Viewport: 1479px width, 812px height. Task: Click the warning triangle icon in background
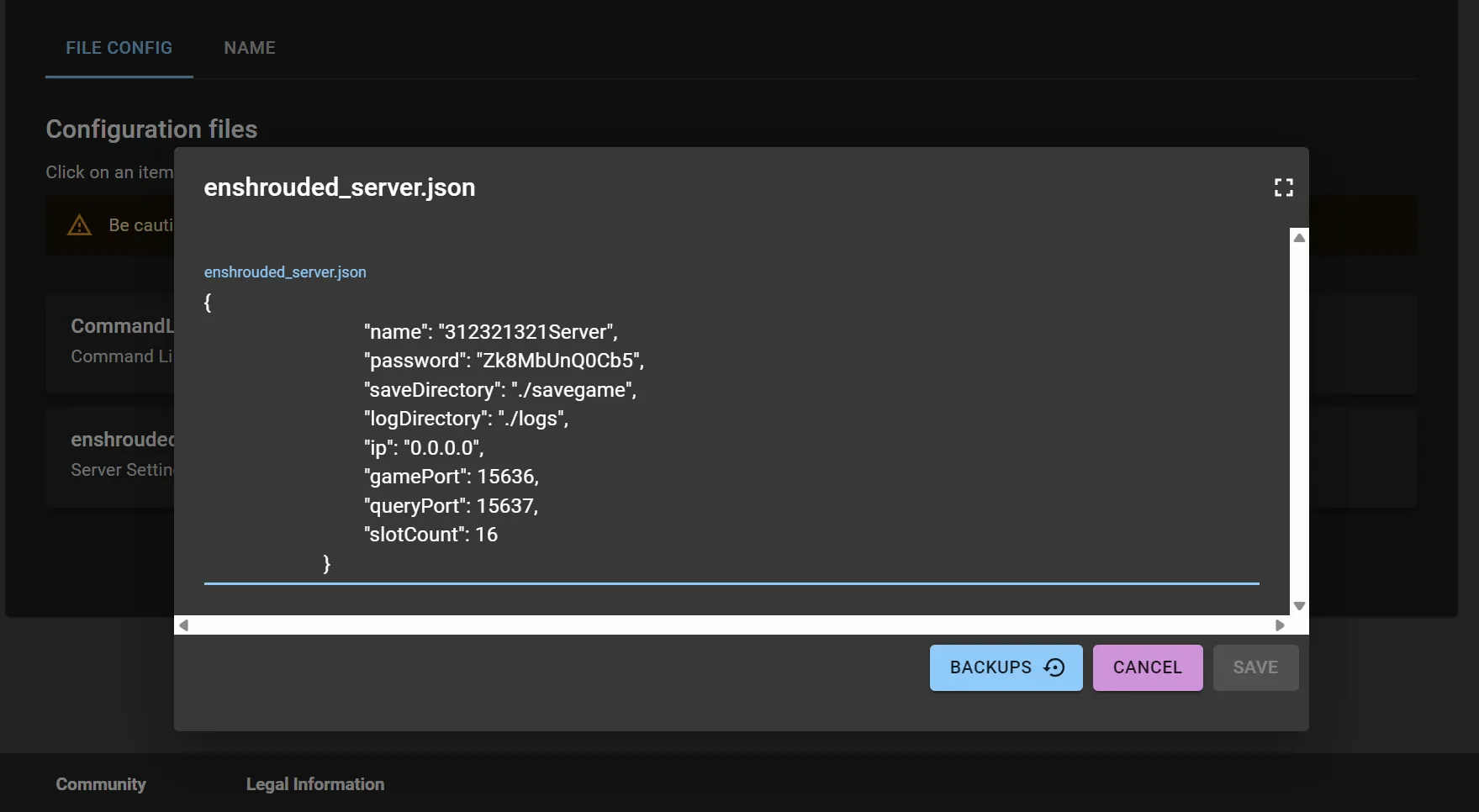(79, 225)
